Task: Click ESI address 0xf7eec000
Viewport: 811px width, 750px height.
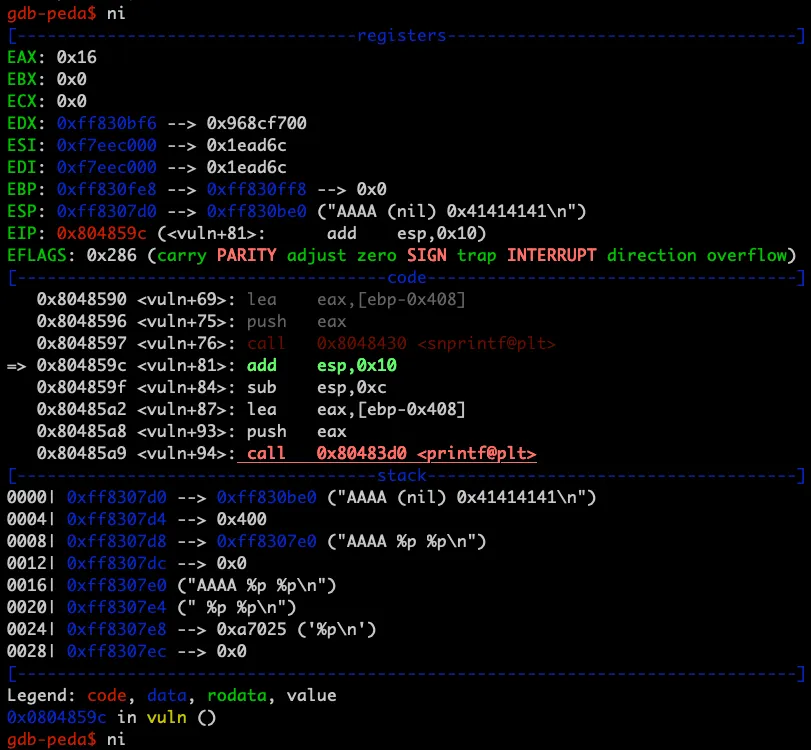Action: [107, 145]
